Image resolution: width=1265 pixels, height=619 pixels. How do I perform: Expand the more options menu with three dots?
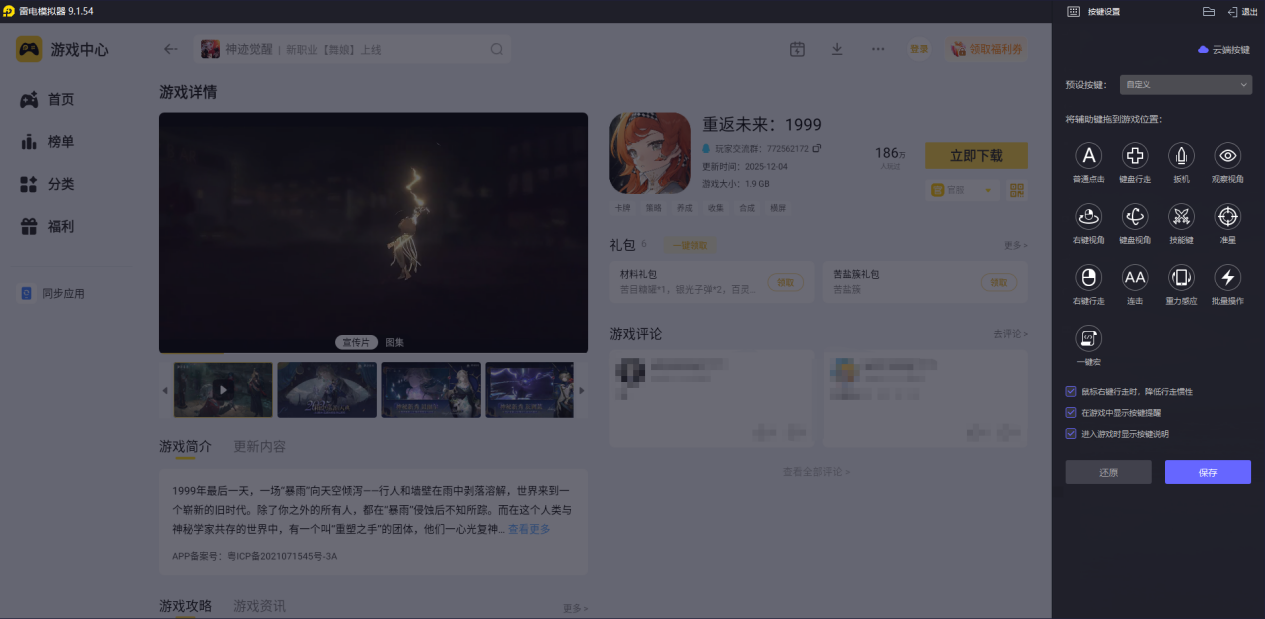coord(877,49)
